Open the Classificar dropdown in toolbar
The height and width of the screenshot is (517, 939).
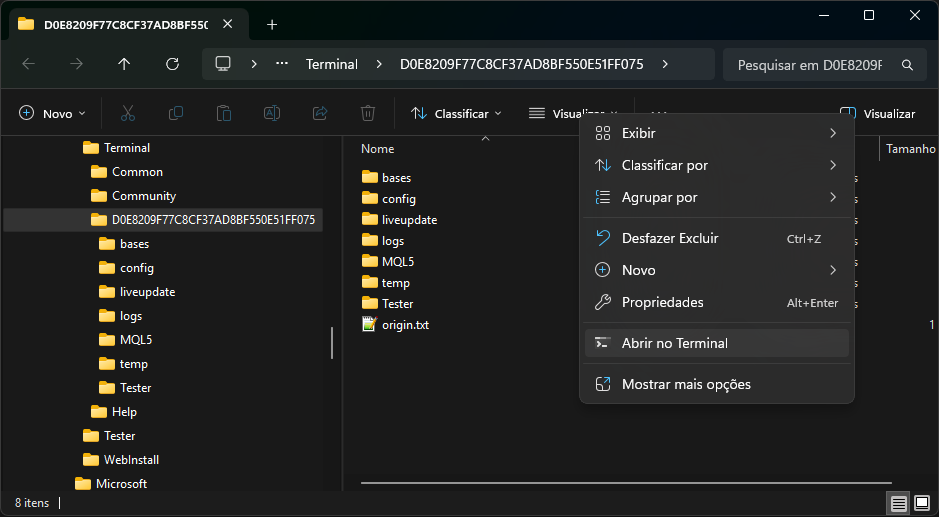[456, 114]
